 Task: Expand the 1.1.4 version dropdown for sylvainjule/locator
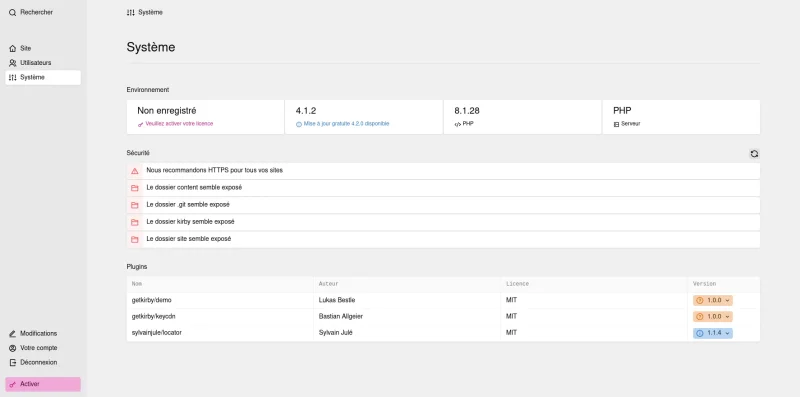pyautogui.click(x=713, y=333)
